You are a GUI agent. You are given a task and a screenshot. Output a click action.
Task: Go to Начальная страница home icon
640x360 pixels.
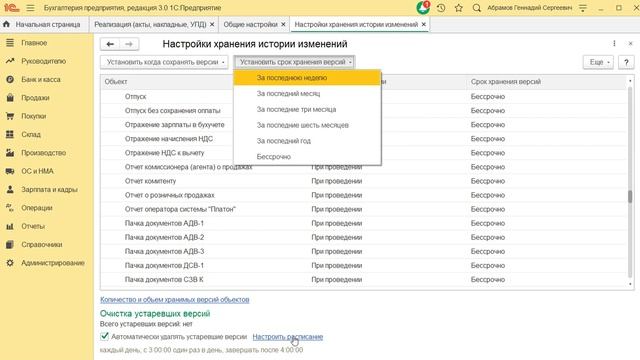click(6, 24)
